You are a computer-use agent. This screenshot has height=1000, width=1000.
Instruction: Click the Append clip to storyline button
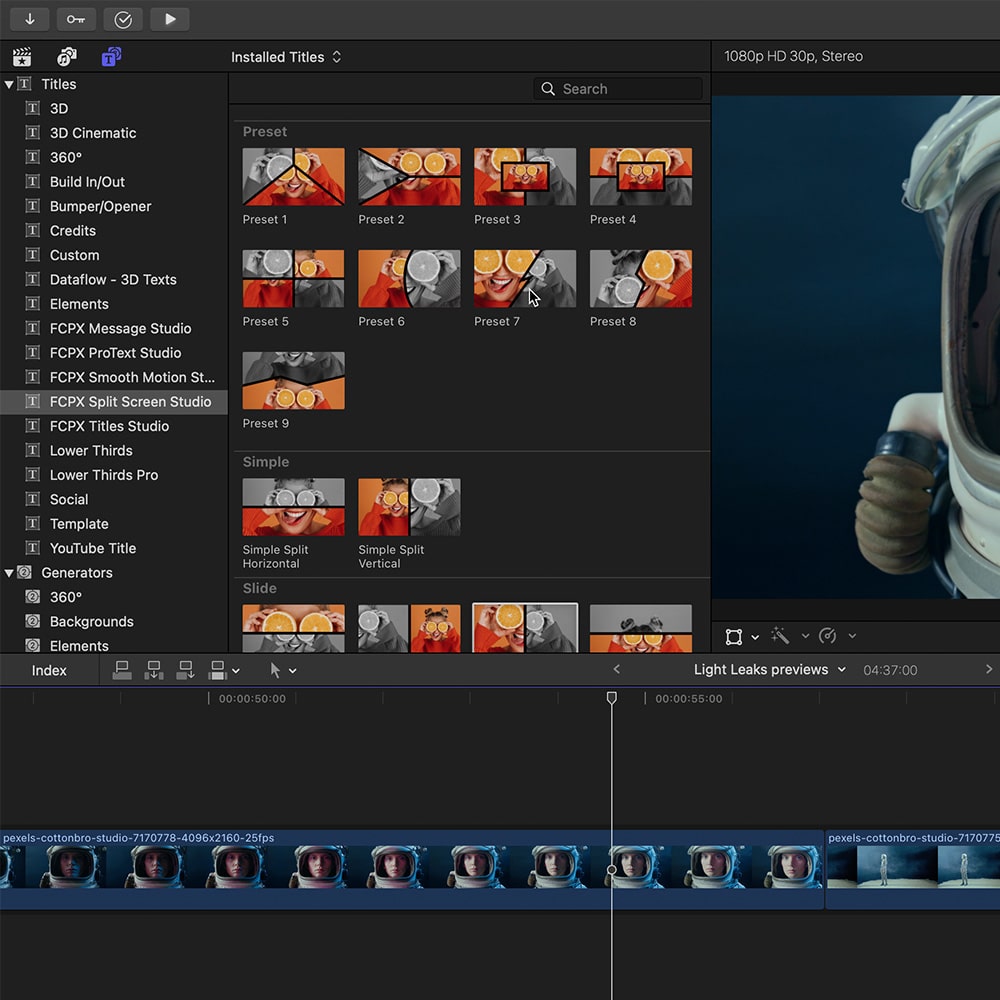point(185,670)
